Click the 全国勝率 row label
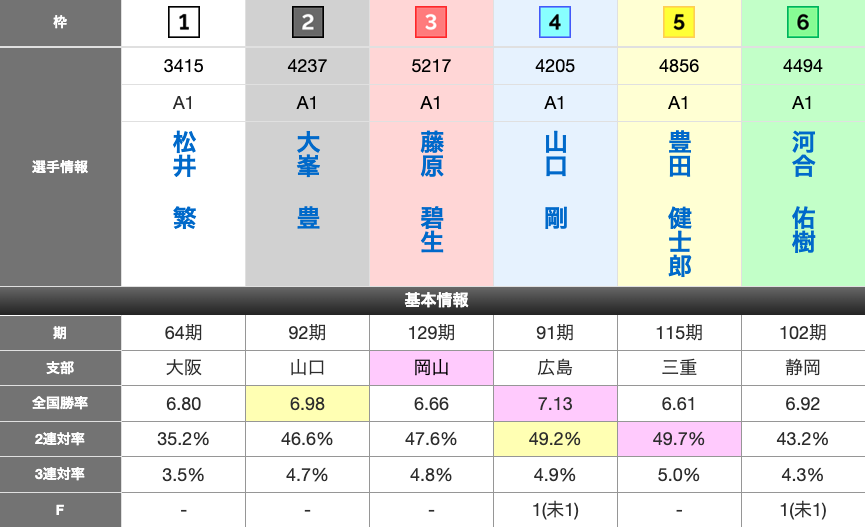The height and width of the screenshot is (527, 865). pos(60,403)
